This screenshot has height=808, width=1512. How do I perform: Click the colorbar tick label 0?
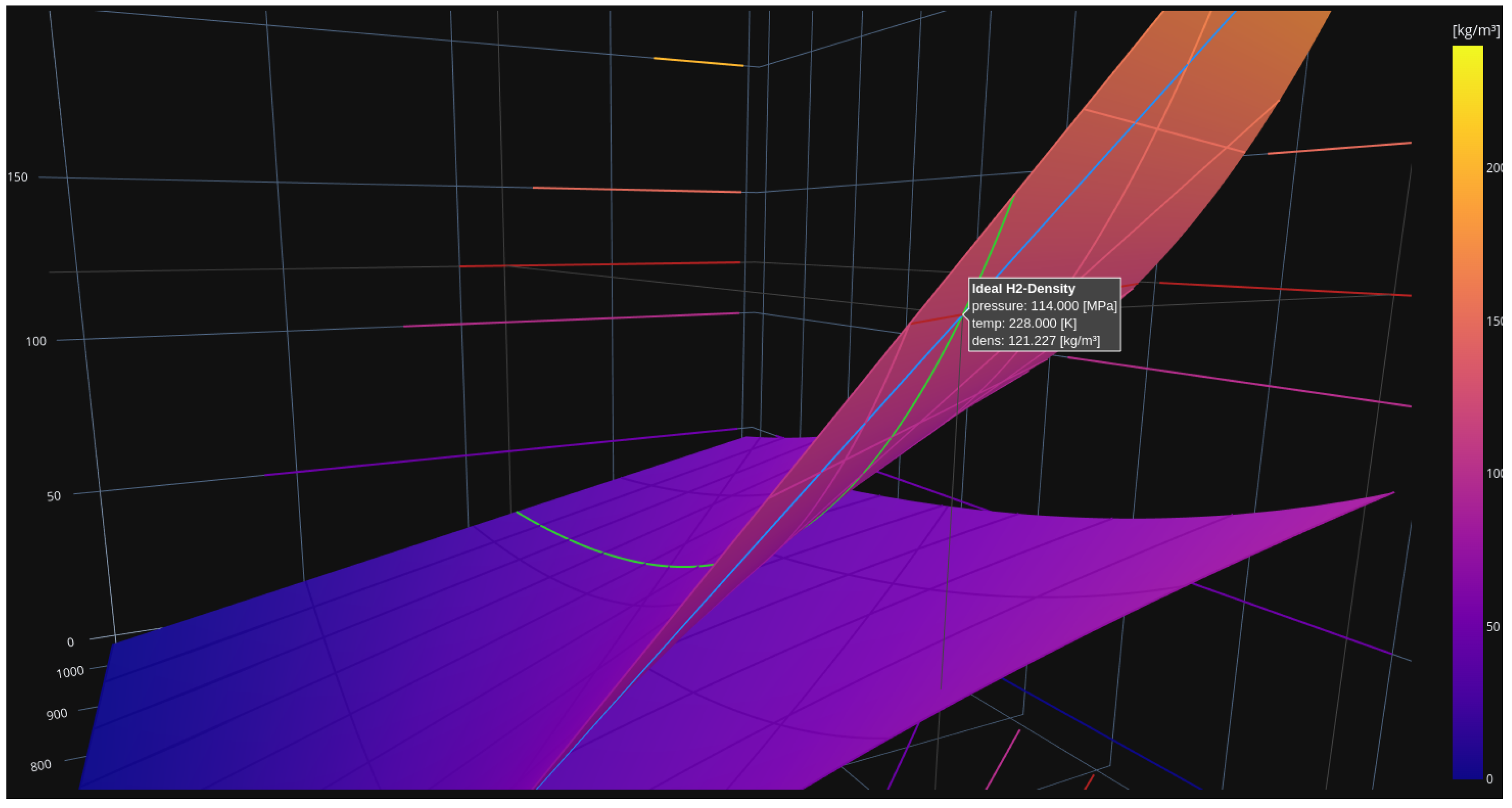(1489, 779)
